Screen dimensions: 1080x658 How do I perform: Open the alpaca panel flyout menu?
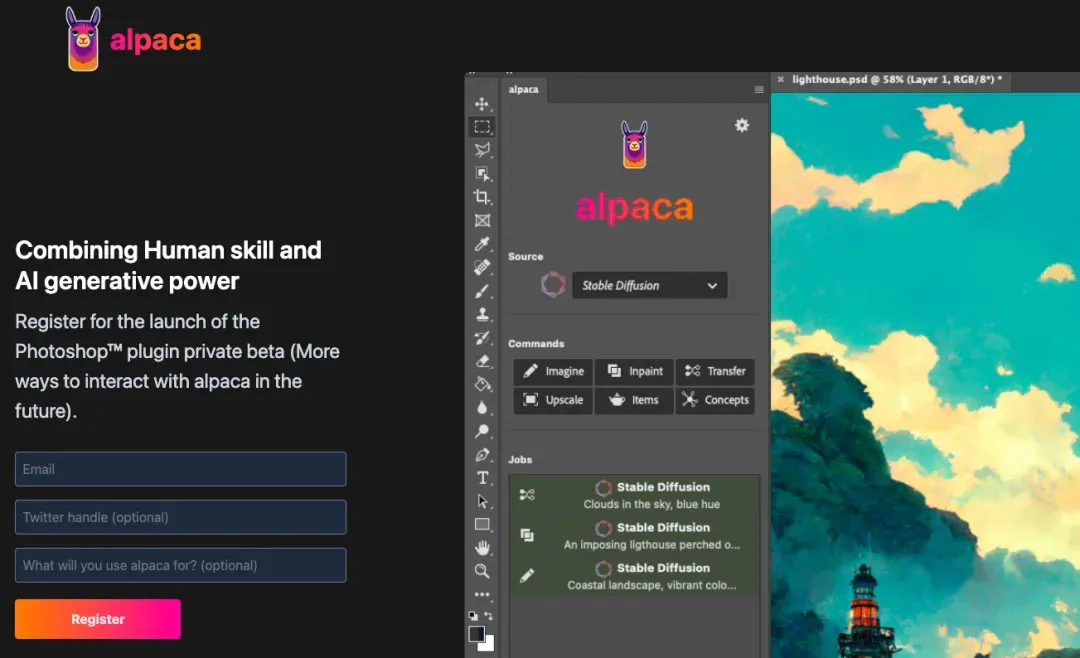pos(759,89)
